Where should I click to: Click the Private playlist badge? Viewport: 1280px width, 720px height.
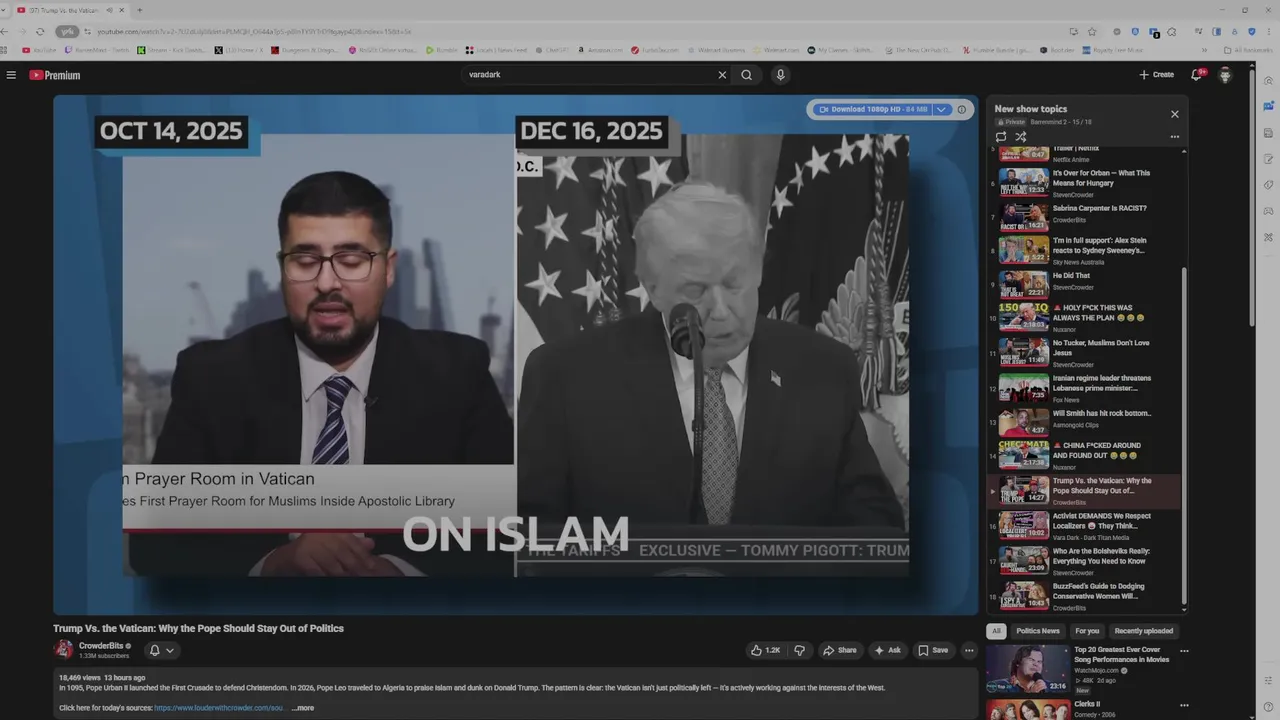[x=1010, y=122]
